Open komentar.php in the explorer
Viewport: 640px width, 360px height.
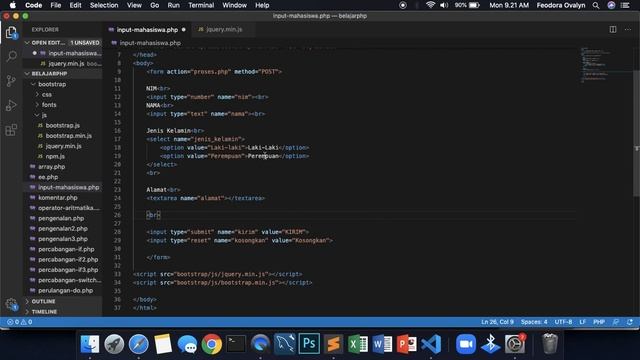62,198
